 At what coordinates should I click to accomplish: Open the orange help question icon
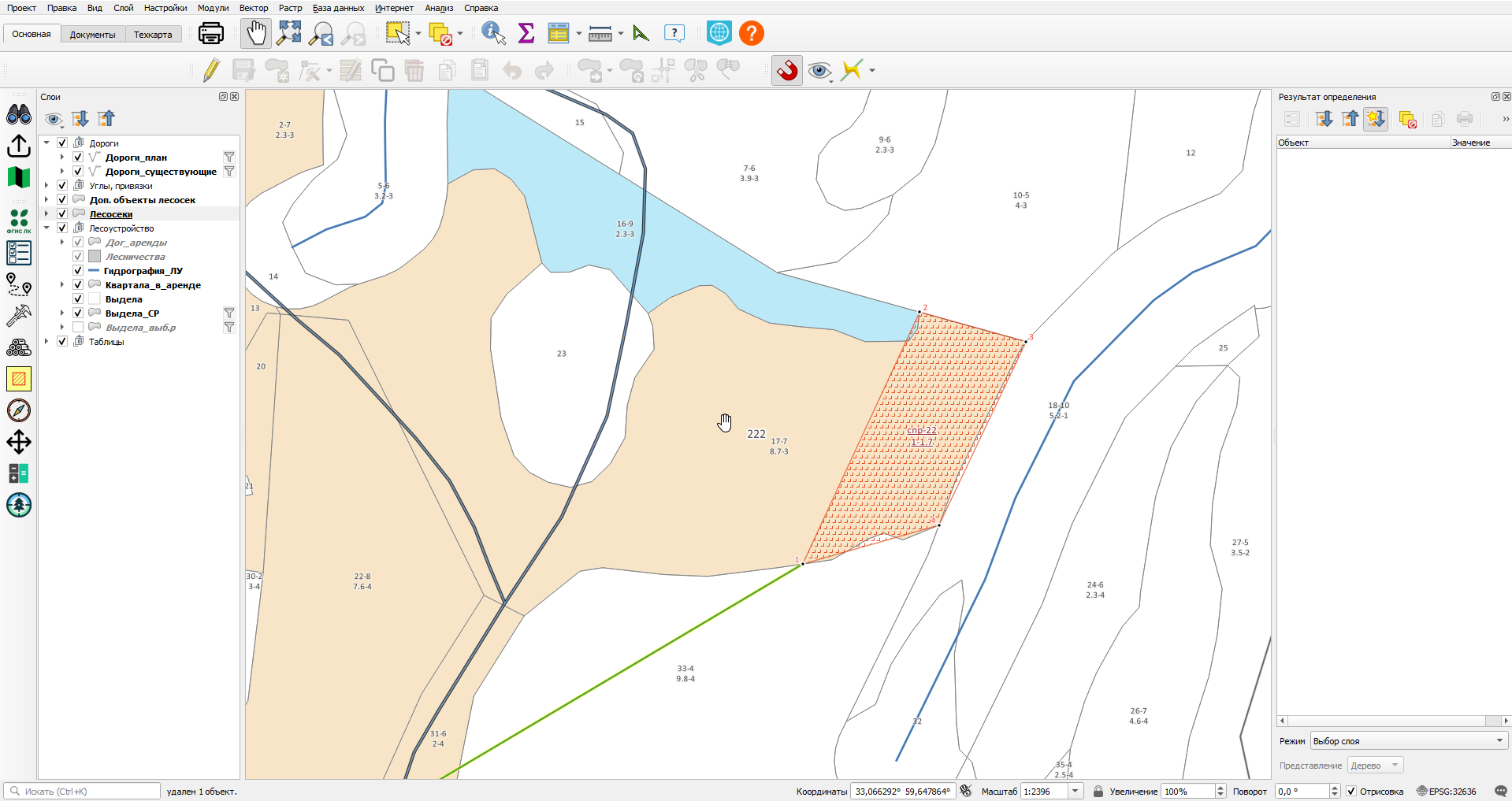[x=752, y=33]
